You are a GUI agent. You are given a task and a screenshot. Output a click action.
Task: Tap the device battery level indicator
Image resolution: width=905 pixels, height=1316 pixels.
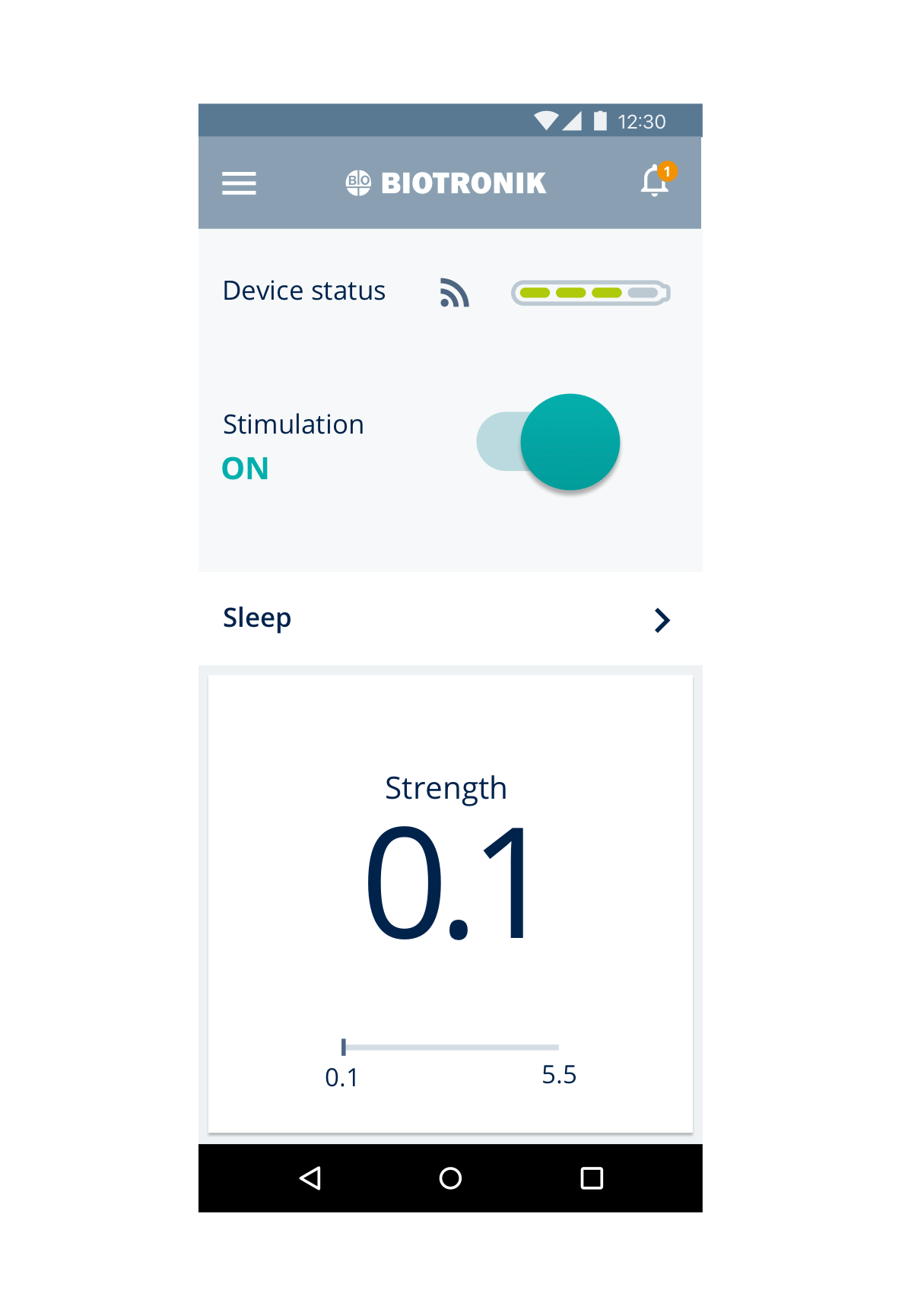590,293
